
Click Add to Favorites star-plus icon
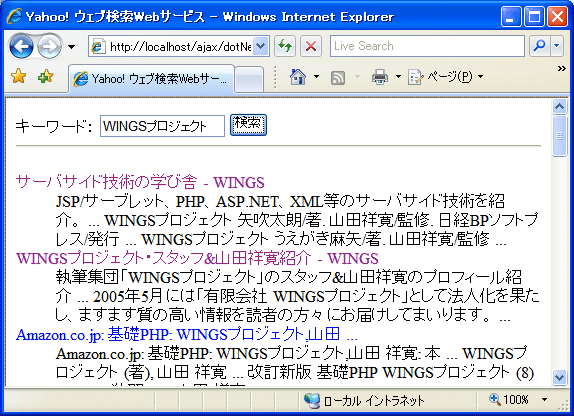(45, 77)
